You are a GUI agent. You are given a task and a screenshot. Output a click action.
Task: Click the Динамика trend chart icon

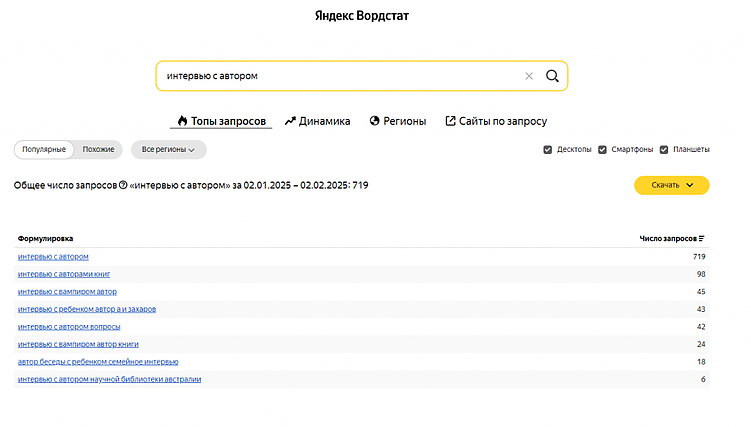(290, 121)
